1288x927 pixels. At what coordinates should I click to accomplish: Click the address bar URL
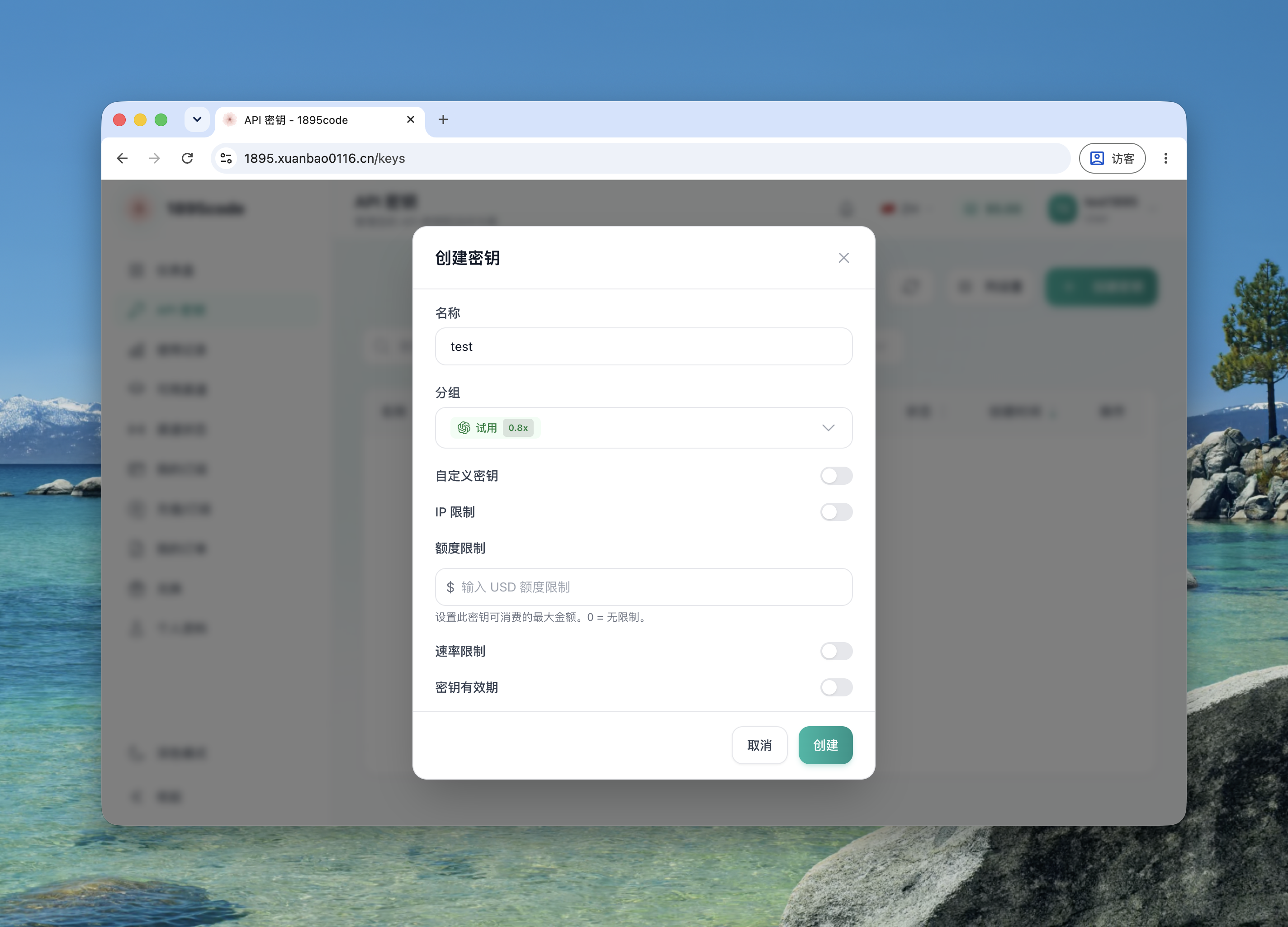click(x=324, y=158)
